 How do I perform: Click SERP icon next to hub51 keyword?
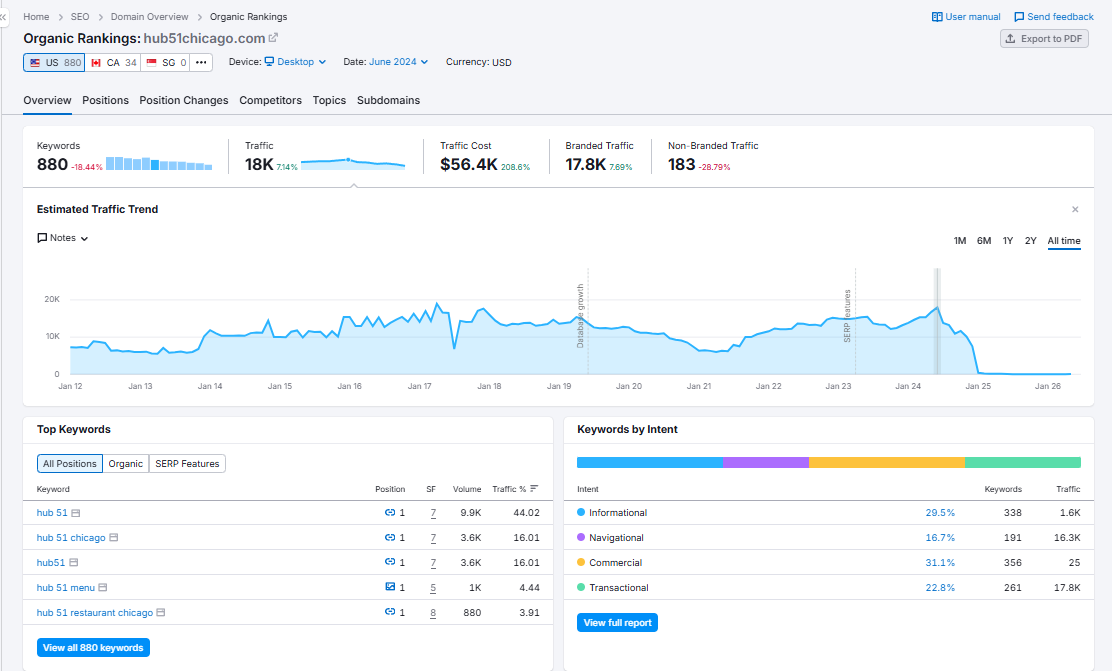74,562
